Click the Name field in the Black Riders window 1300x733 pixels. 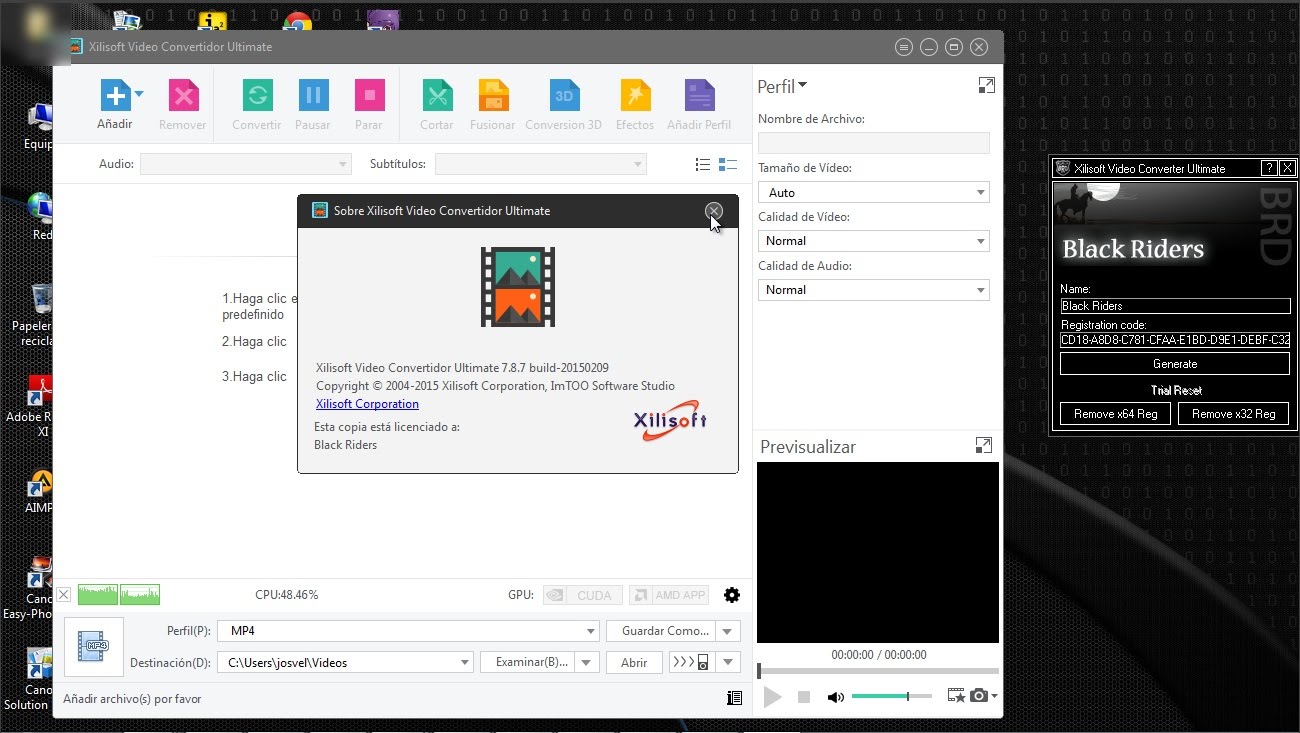[x=1175, y=306]
